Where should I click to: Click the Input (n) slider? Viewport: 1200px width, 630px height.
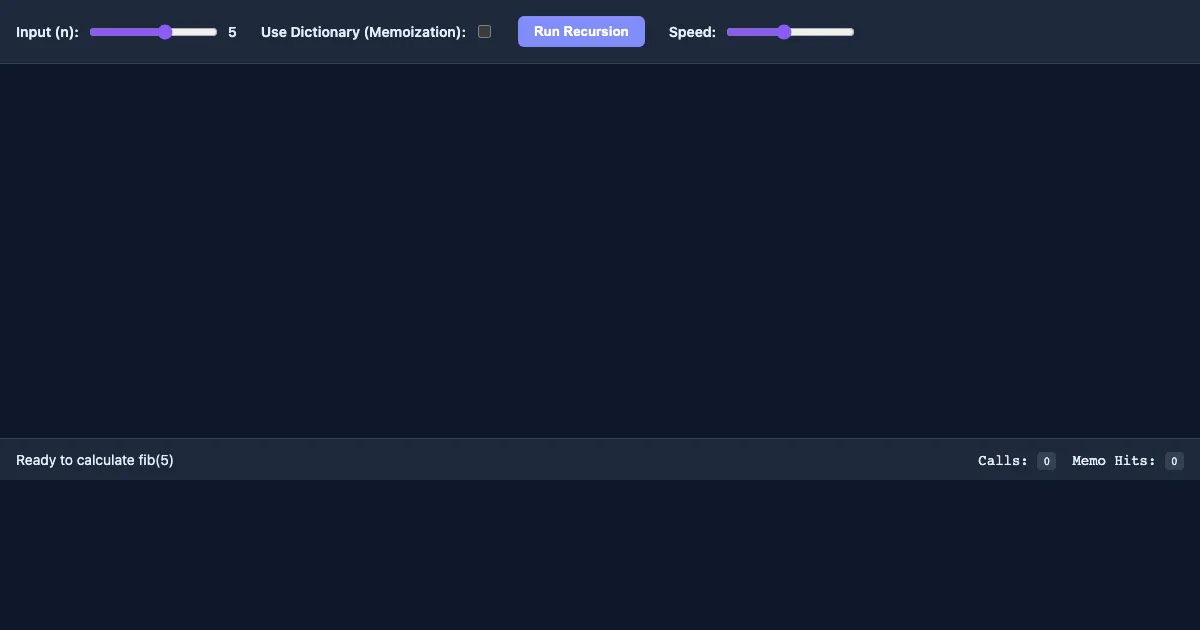pos(153,32)
